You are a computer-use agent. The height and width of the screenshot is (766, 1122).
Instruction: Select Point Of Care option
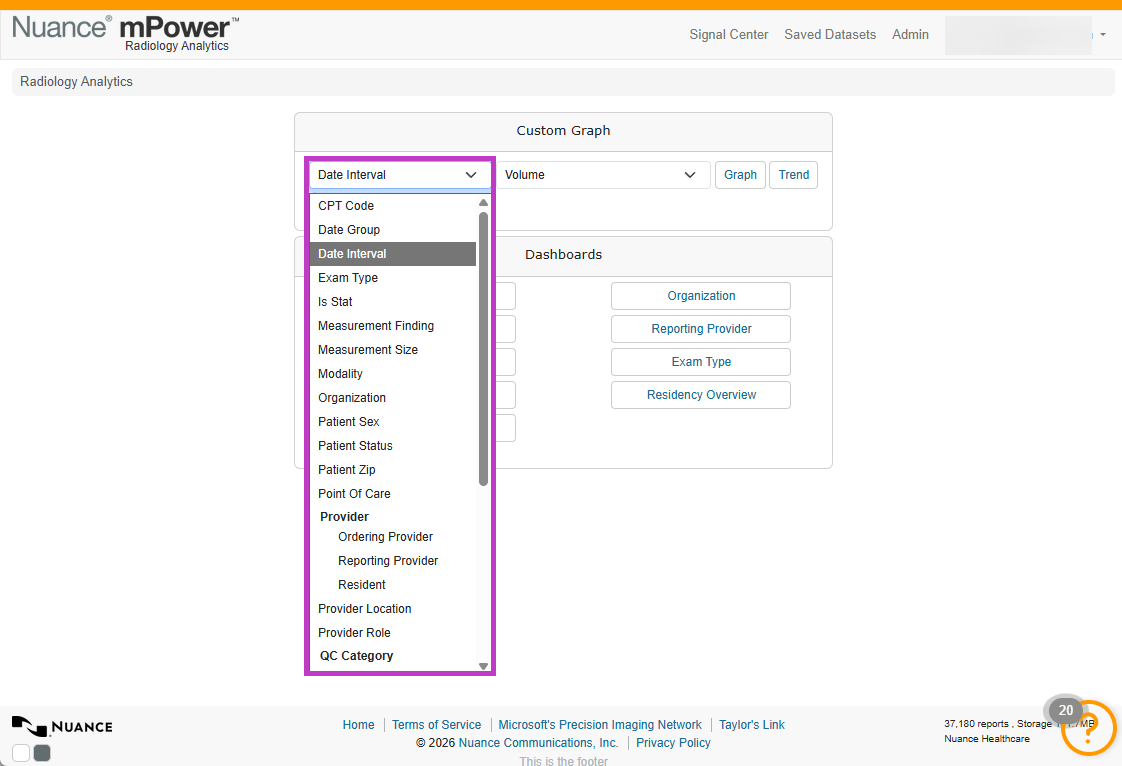coord(393,493)
